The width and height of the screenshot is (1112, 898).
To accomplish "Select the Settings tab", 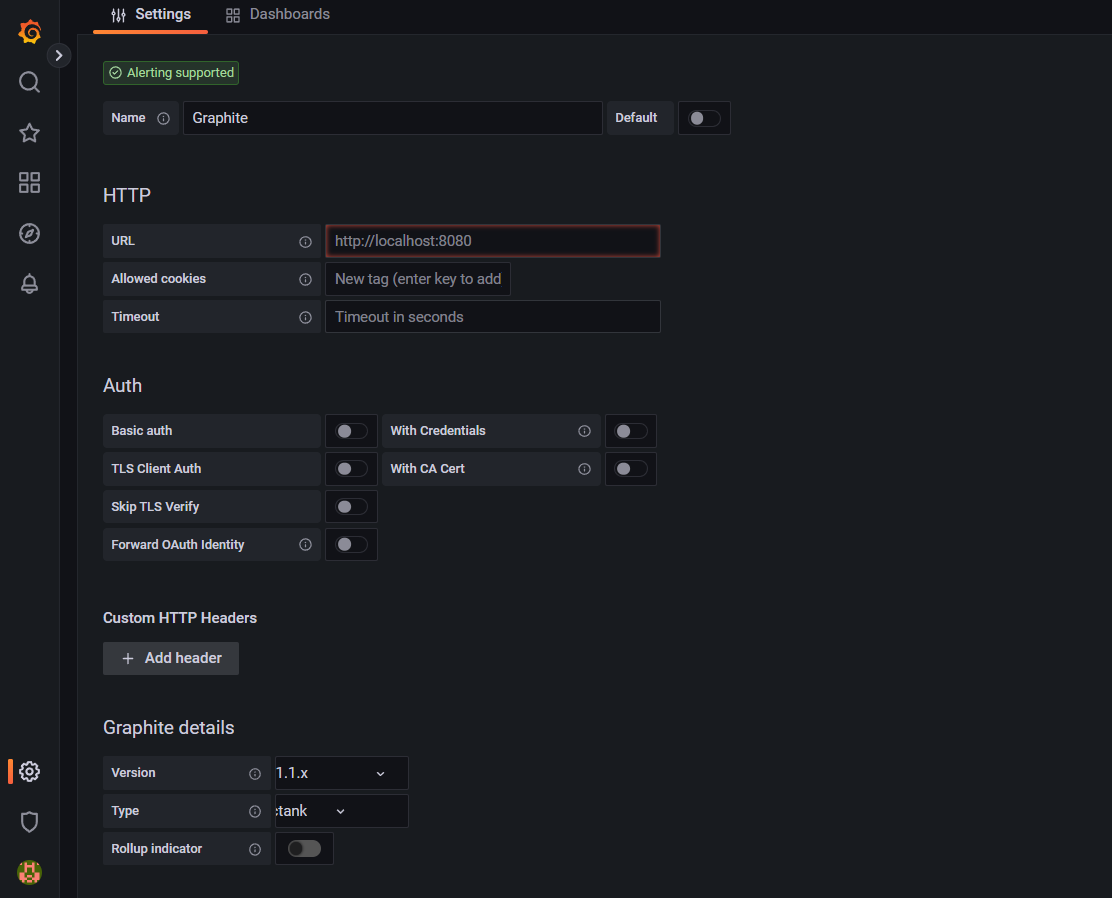I will point(150,14).
